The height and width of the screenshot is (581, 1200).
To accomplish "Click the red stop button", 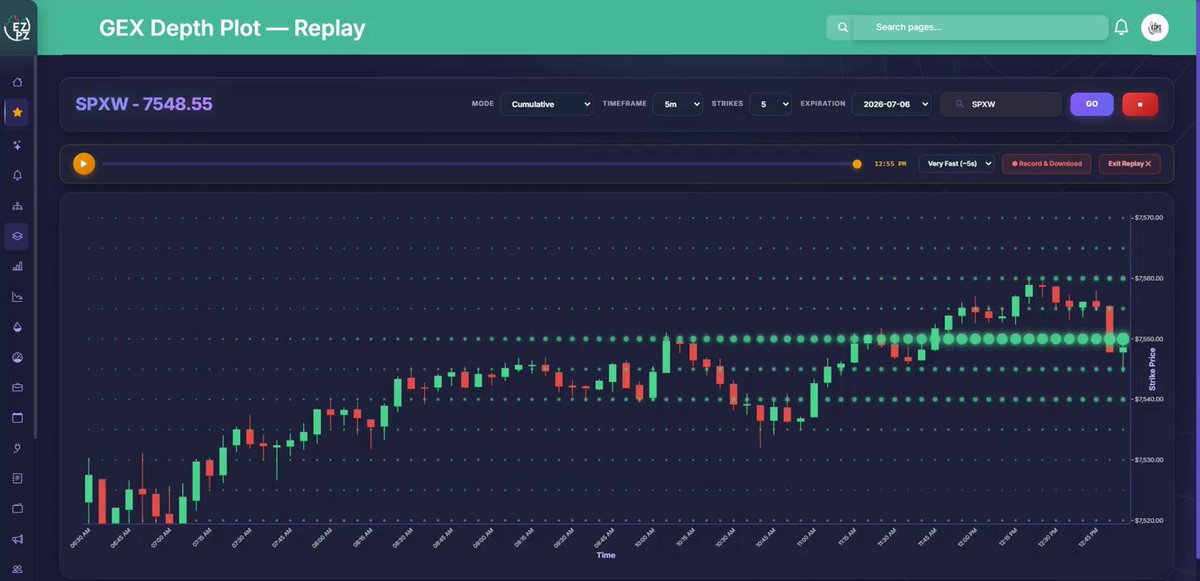I will pyautogui.click(x=1140, y=104).
